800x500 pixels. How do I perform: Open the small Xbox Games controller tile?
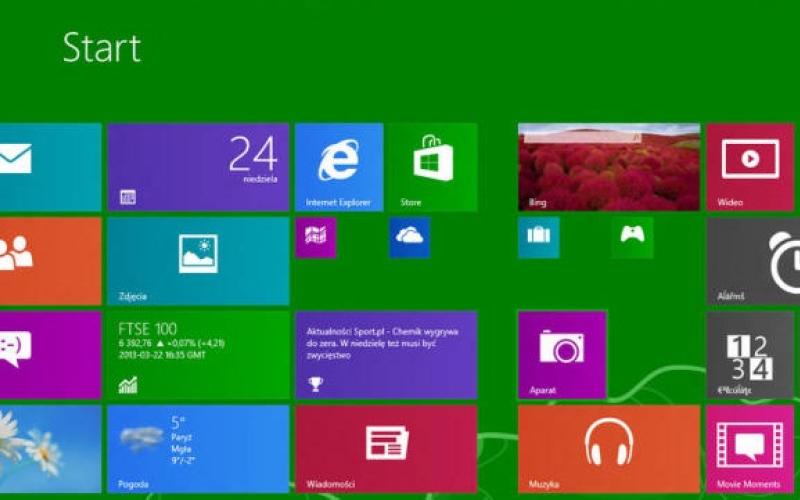coord(632,238)
